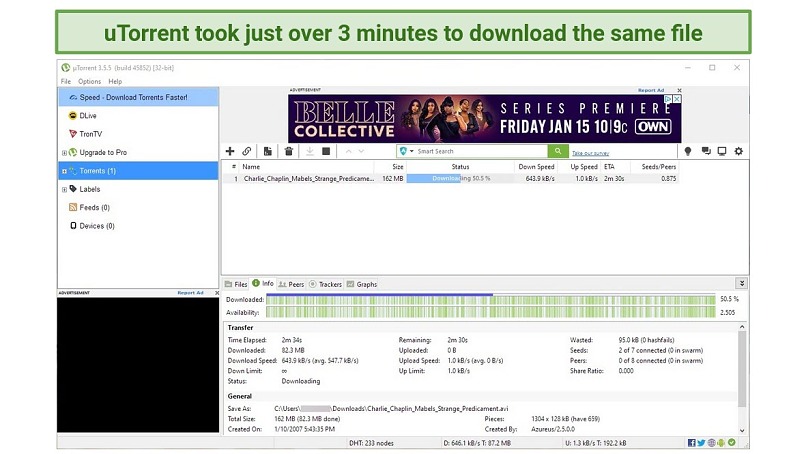The image size is (806, 454).
Task: Open the Help menu
Action: point(115,81)
